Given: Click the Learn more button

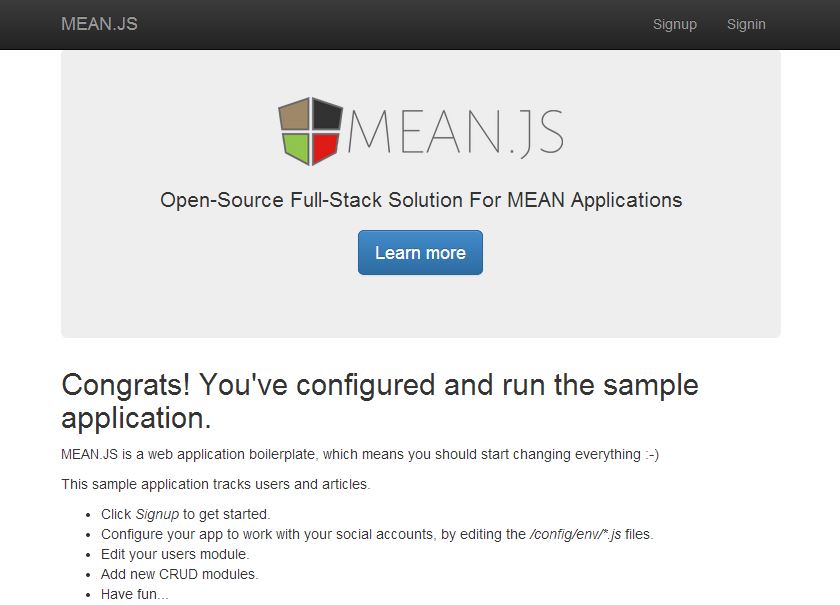Looking at the screenshot, I should (420, 252).
